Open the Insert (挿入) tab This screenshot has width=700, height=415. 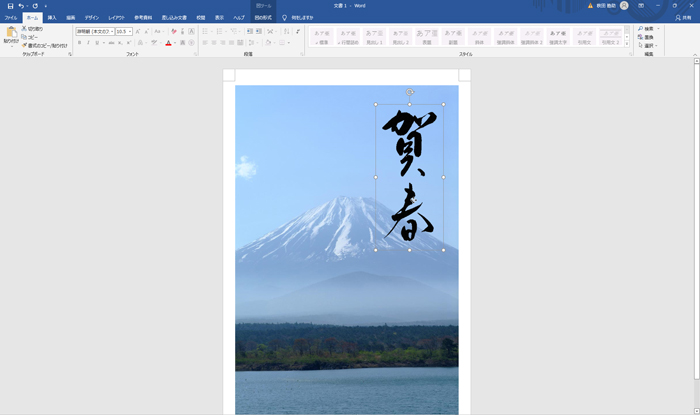[52, 17]
